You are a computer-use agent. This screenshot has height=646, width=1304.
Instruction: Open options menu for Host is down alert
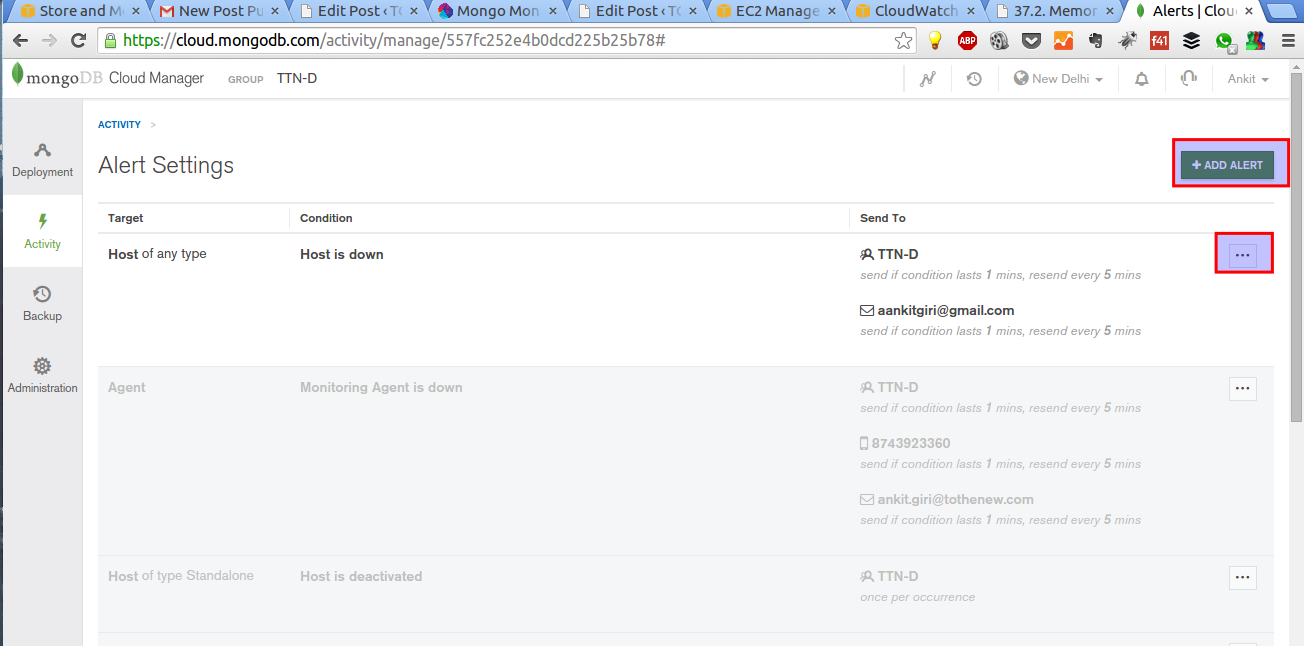tap(1243, 255)
